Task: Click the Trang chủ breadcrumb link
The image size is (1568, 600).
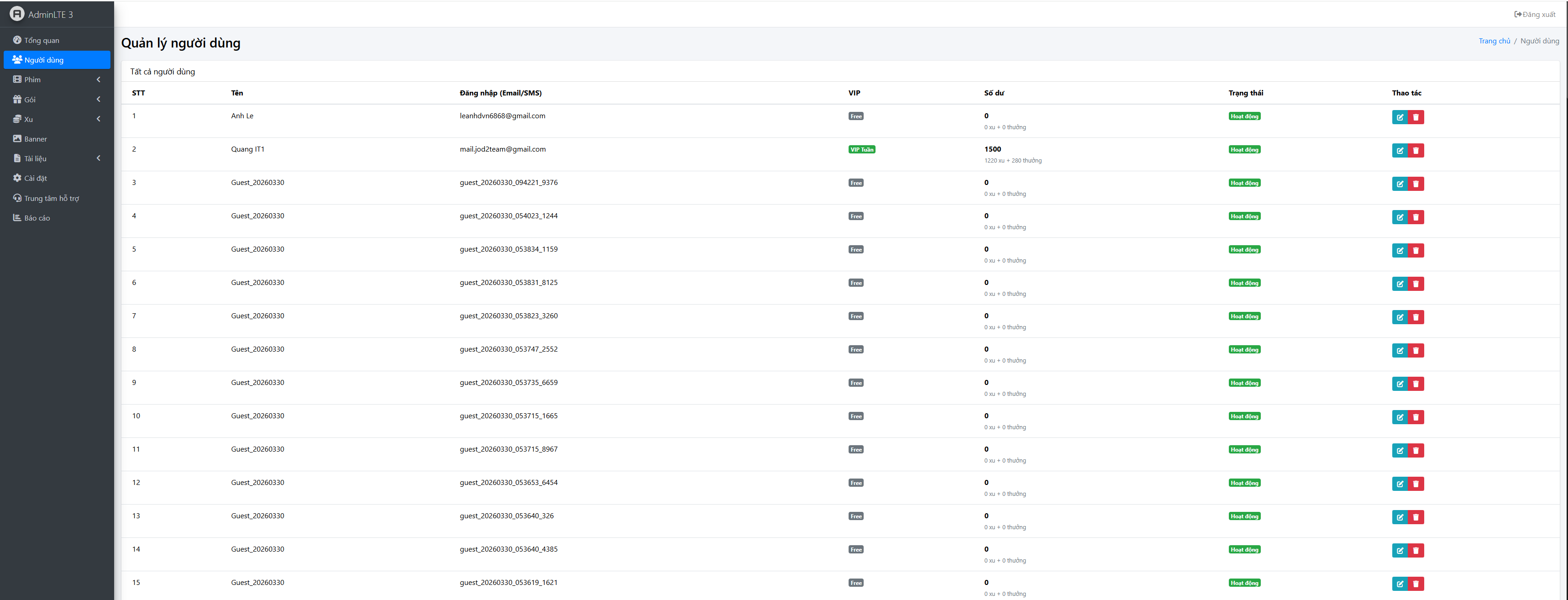Action: [1494, 41]
